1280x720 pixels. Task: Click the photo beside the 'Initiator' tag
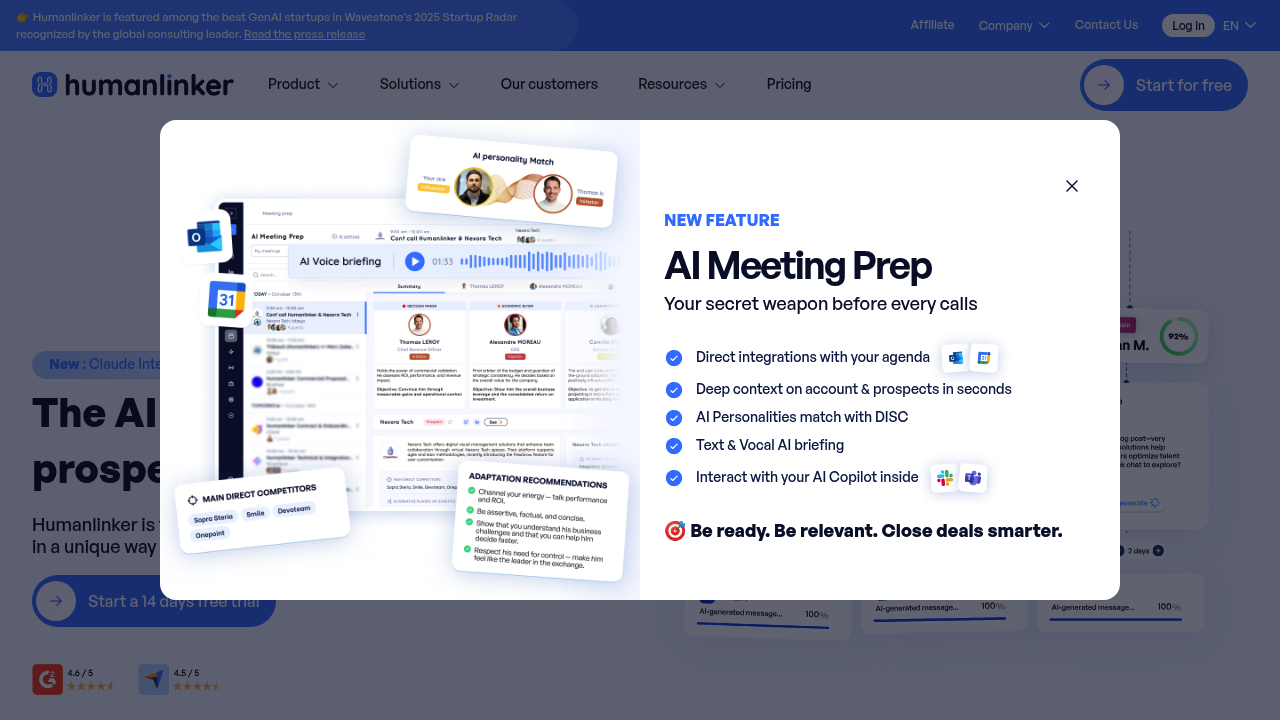[552, 194]
